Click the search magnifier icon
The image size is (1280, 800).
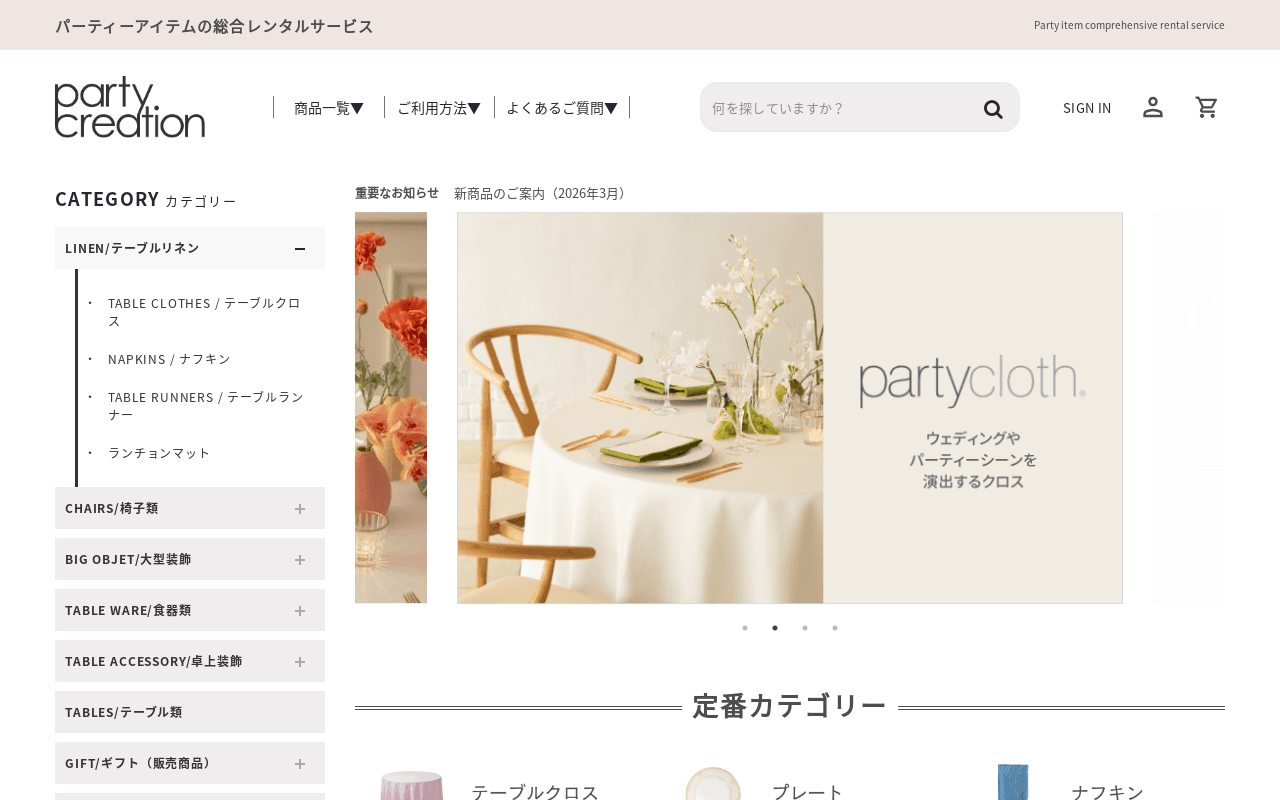point(992,108)
